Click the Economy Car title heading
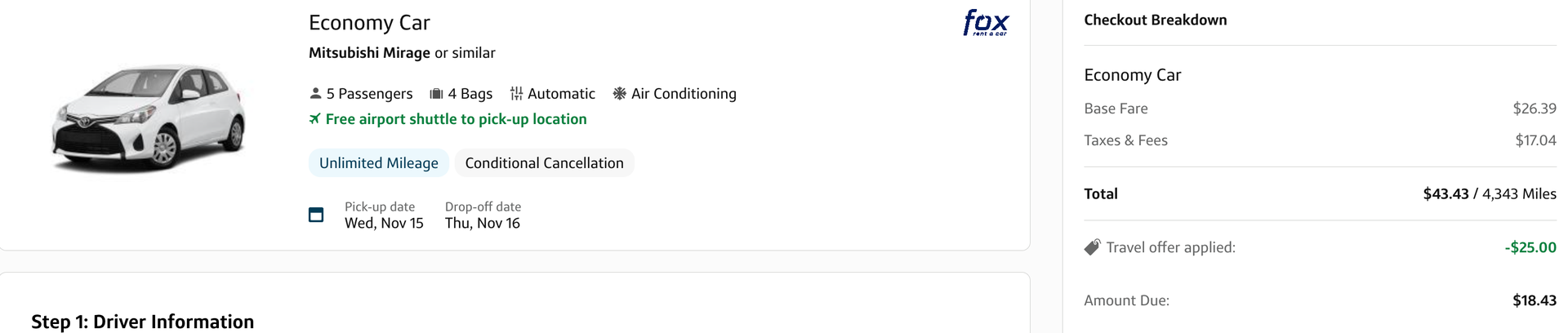 369,23
